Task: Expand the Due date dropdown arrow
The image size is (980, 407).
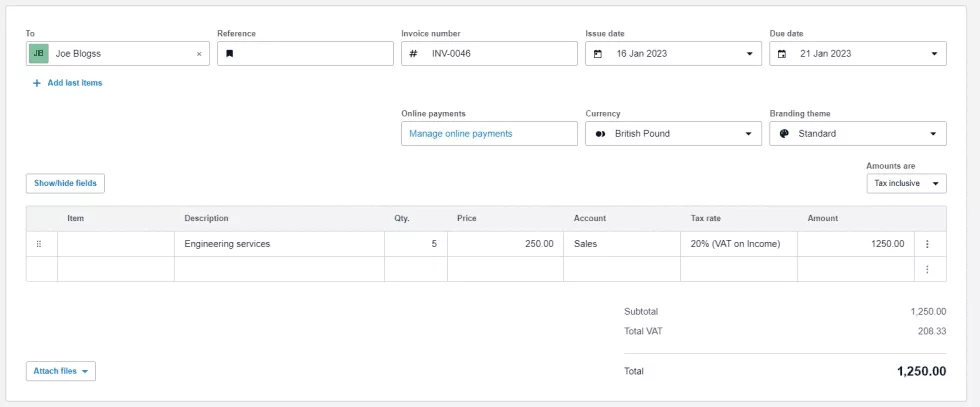Action: click(934, 54)
